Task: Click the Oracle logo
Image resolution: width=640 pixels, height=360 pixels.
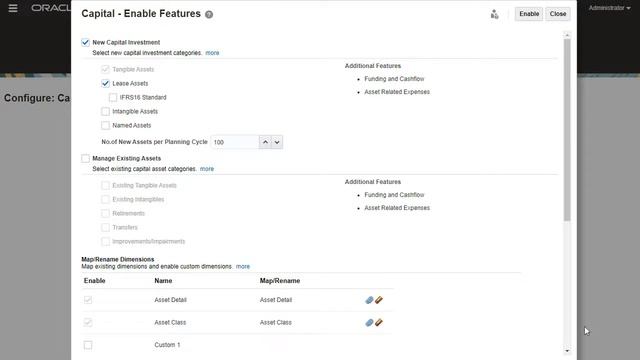Action: click(x=51, y=8)
